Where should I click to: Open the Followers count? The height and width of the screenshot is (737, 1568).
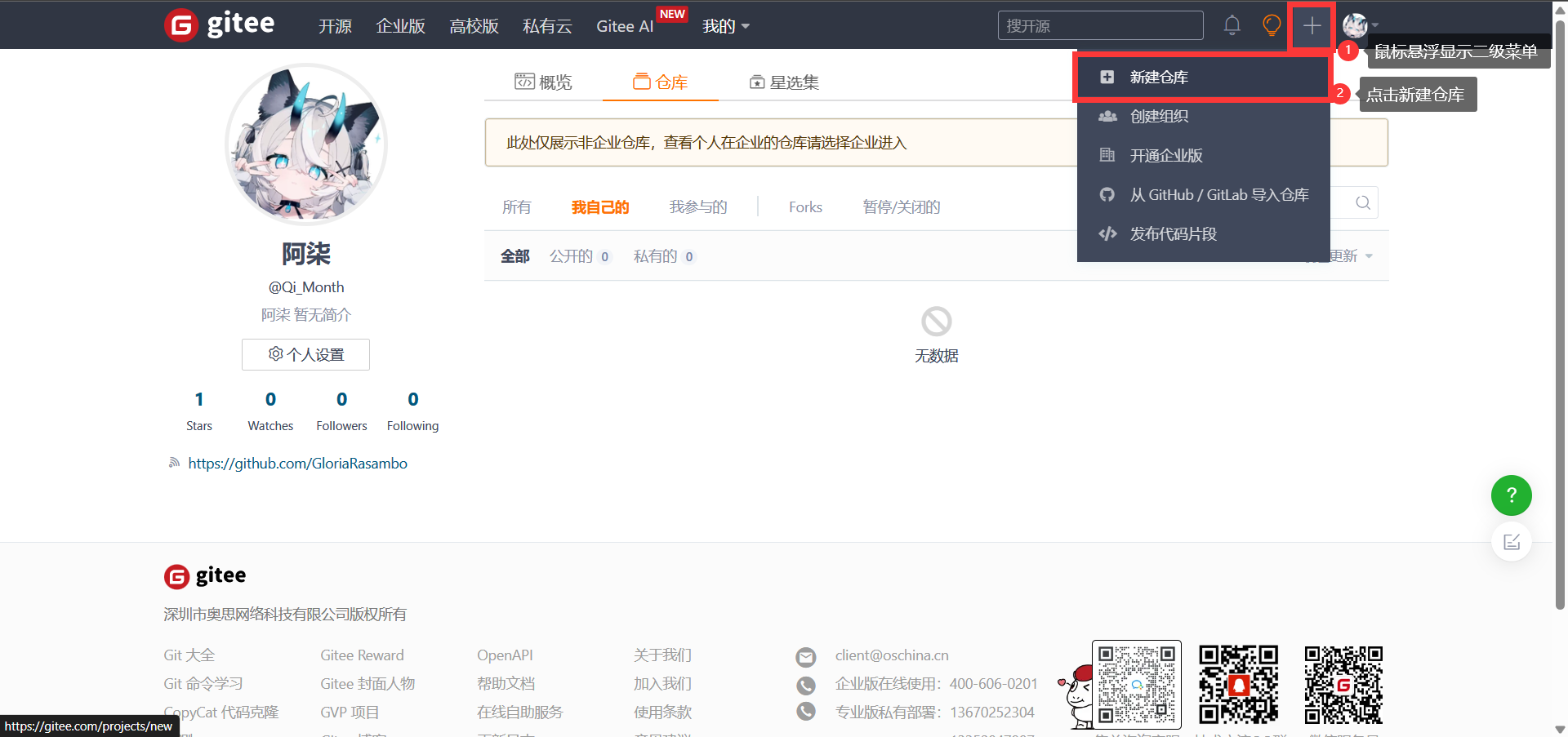pos(341,411)
